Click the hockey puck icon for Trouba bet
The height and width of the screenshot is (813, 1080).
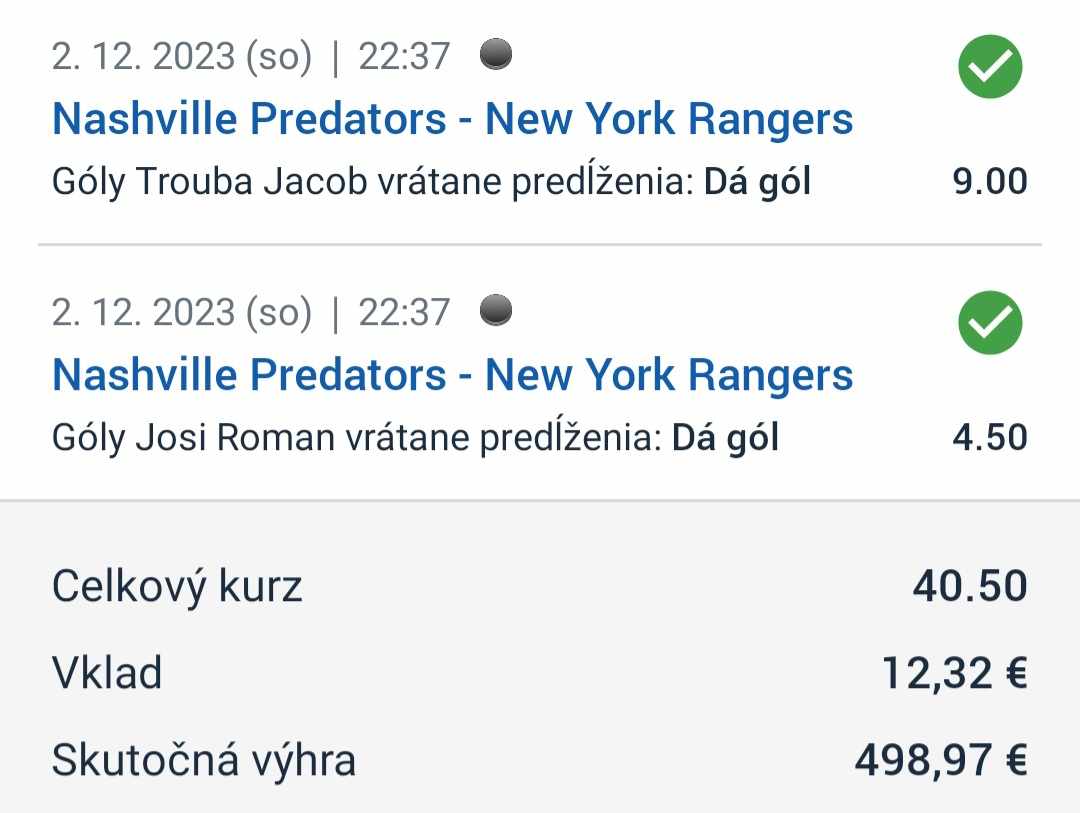[x=496, y=54]
